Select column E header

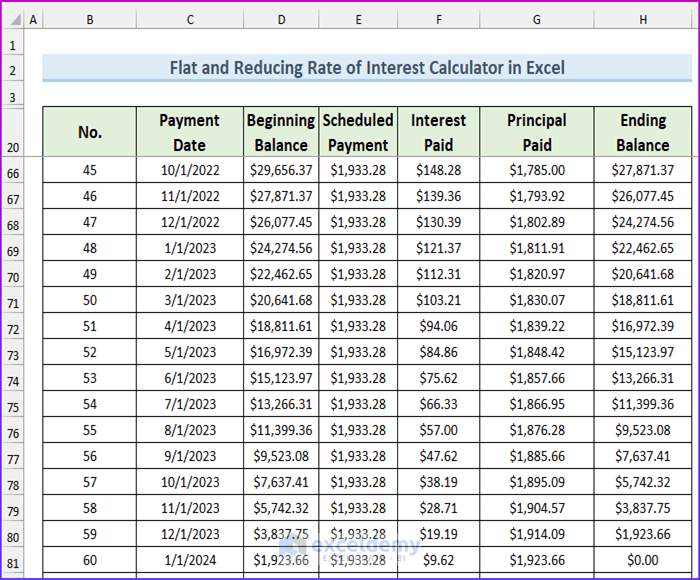coord(358,20)
